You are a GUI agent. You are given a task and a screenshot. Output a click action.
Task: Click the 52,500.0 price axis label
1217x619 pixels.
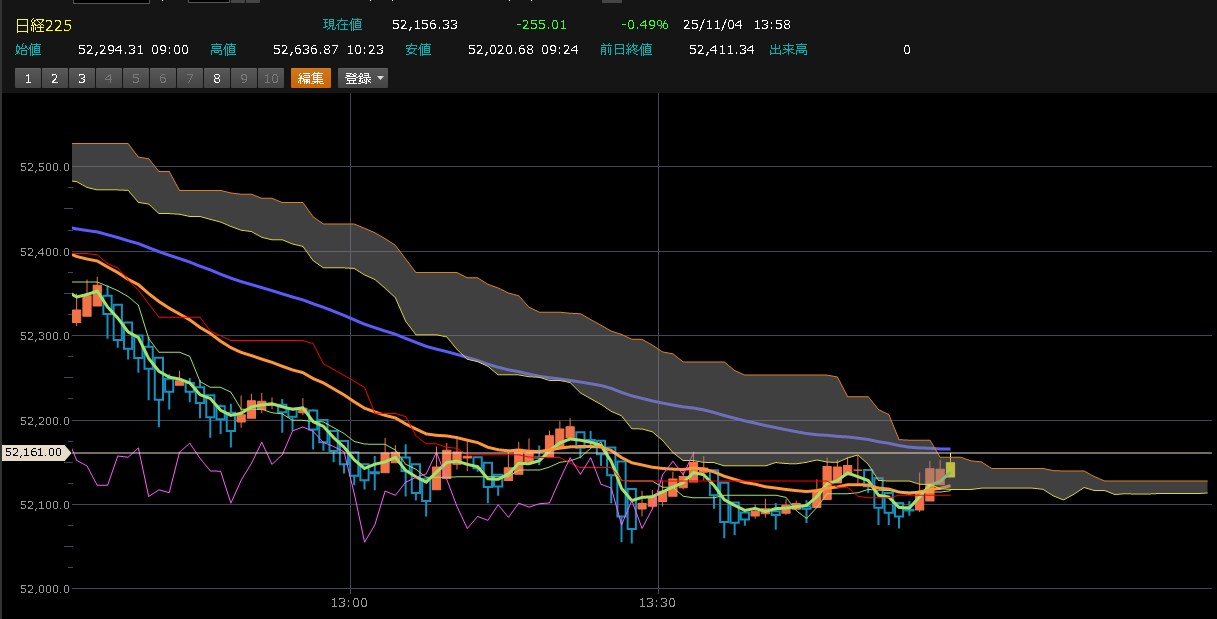coord(45,168)
